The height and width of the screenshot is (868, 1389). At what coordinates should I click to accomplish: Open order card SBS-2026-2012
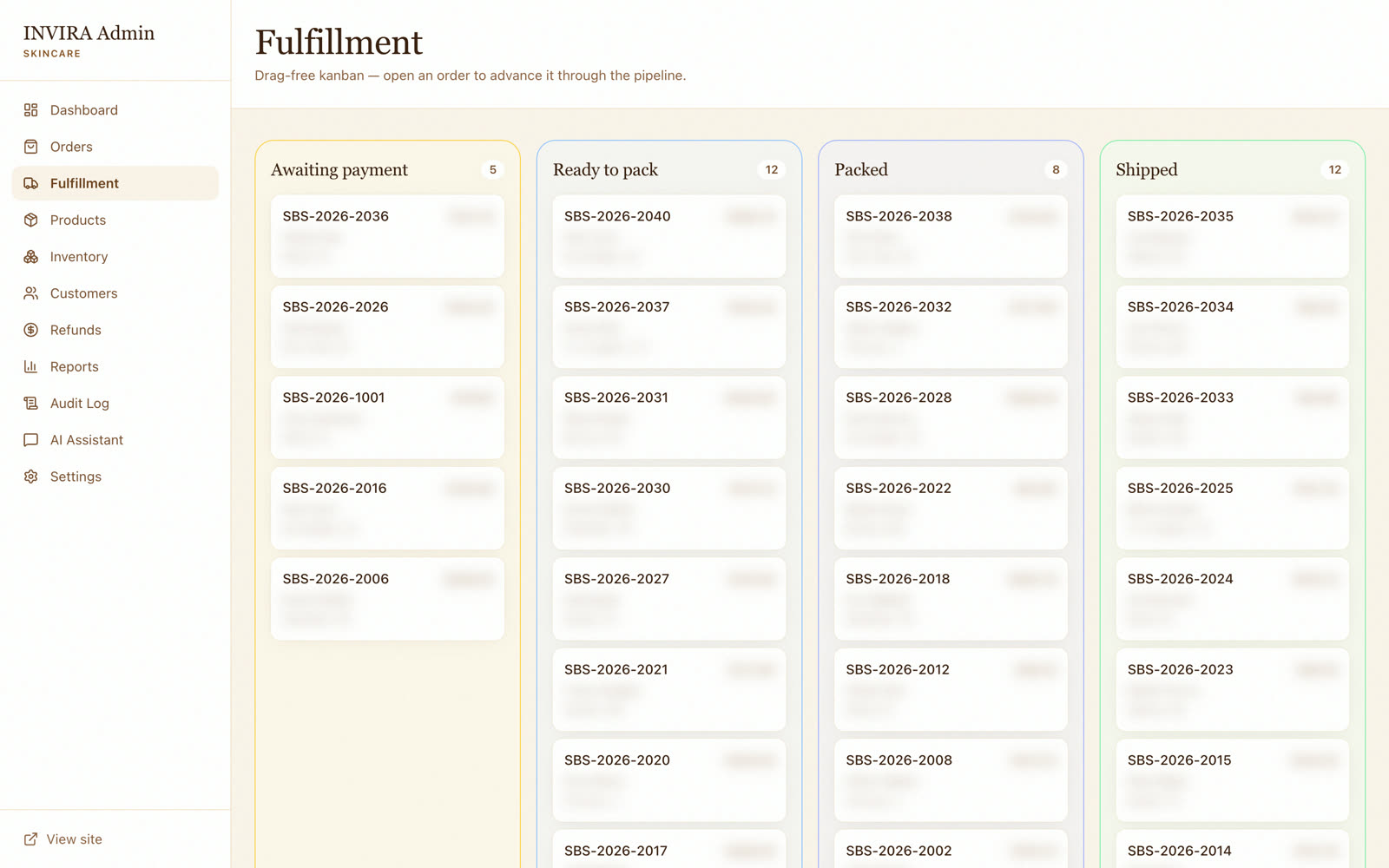[951, 690]
